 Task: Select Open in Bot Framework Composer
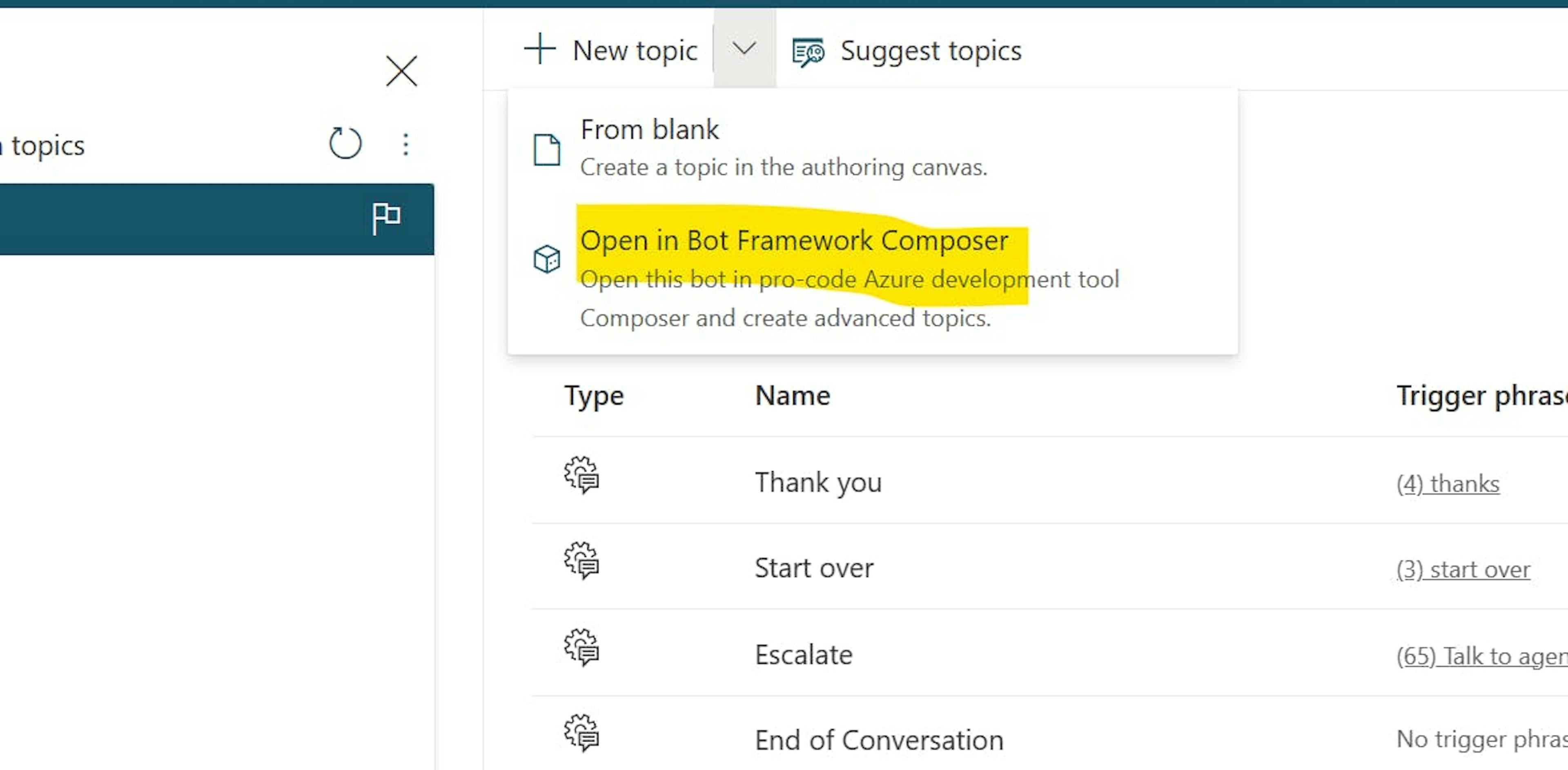tap(793, 240)
